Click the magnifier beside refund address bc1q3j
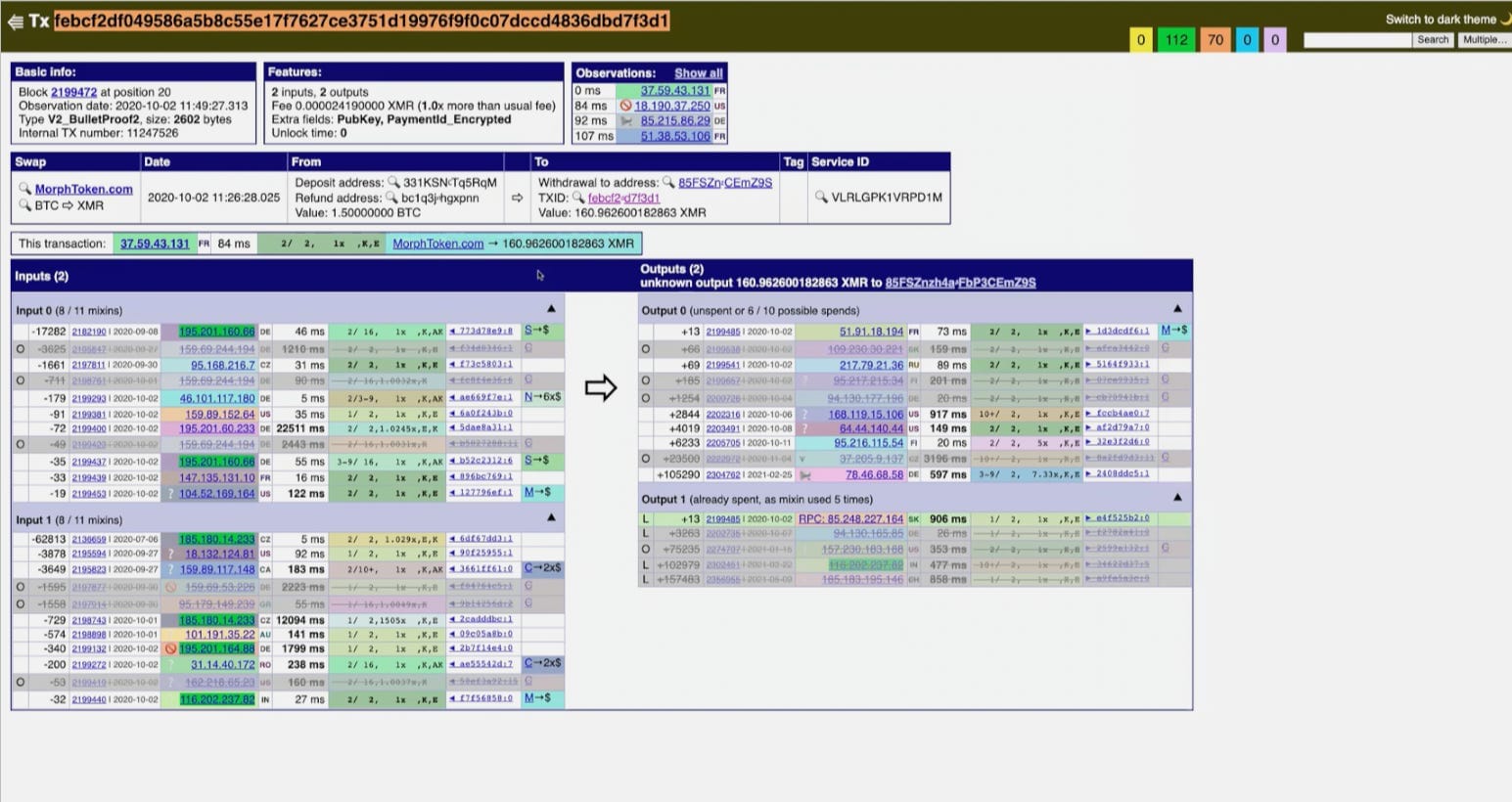The image size is (1512, 802). tap(391, 198)
